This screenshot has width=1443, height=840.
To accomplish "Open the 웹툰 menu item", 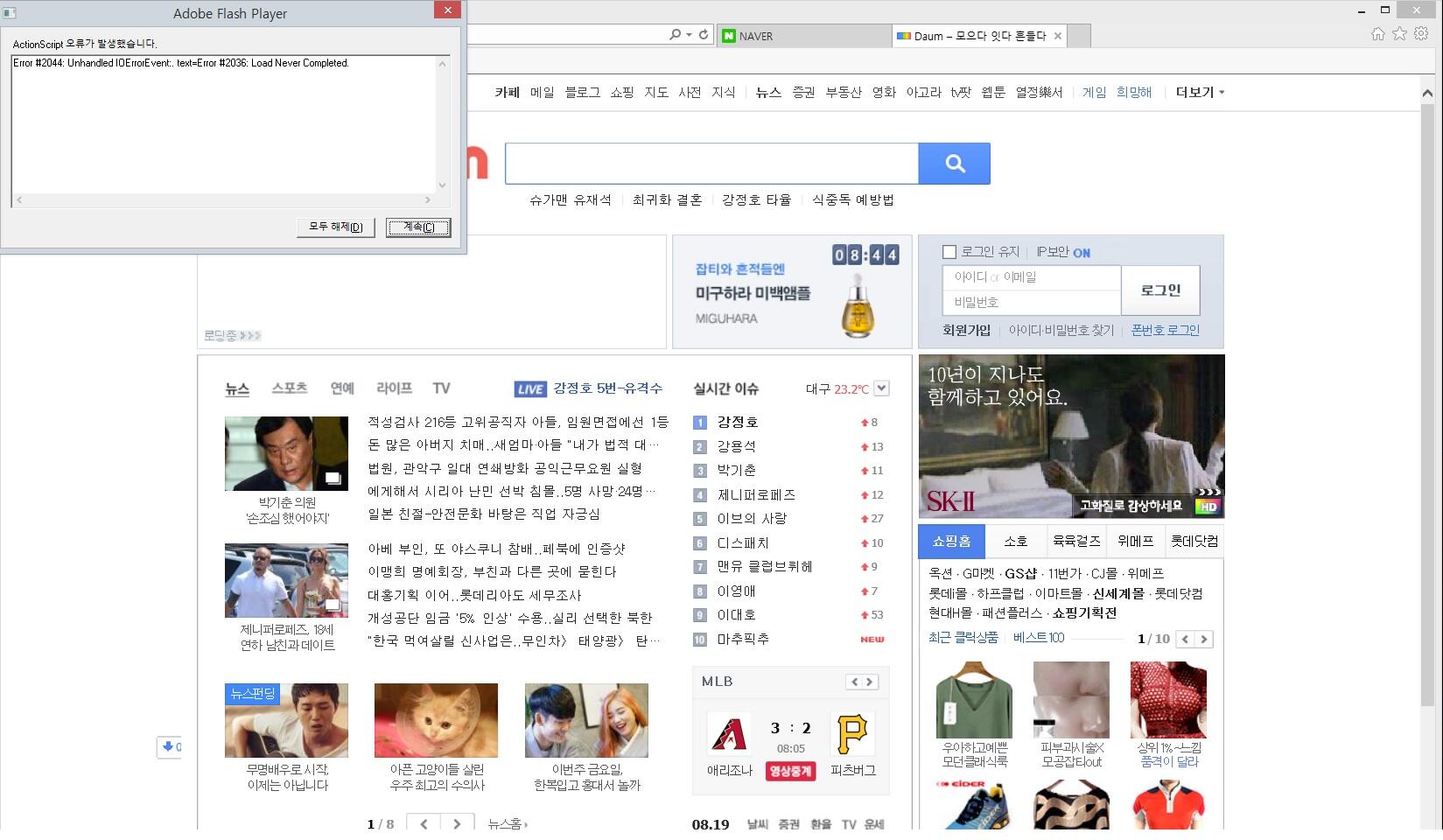I will [993, 92].
